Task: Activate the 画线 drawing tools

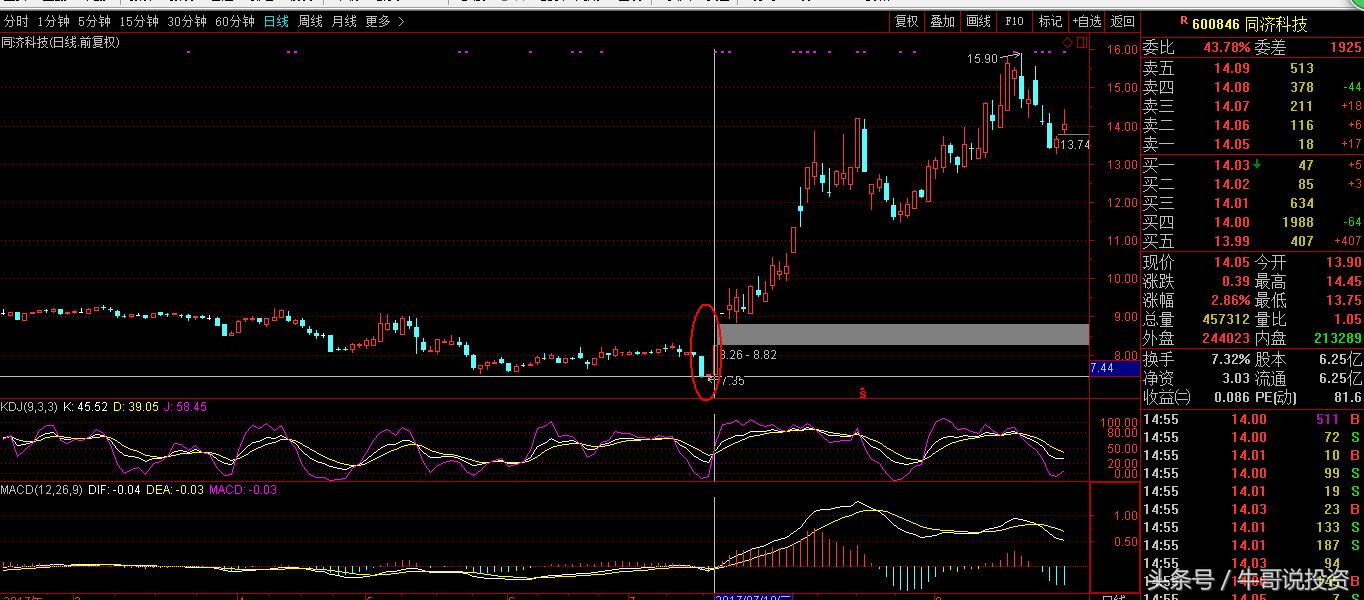Action: coord(979,21)
